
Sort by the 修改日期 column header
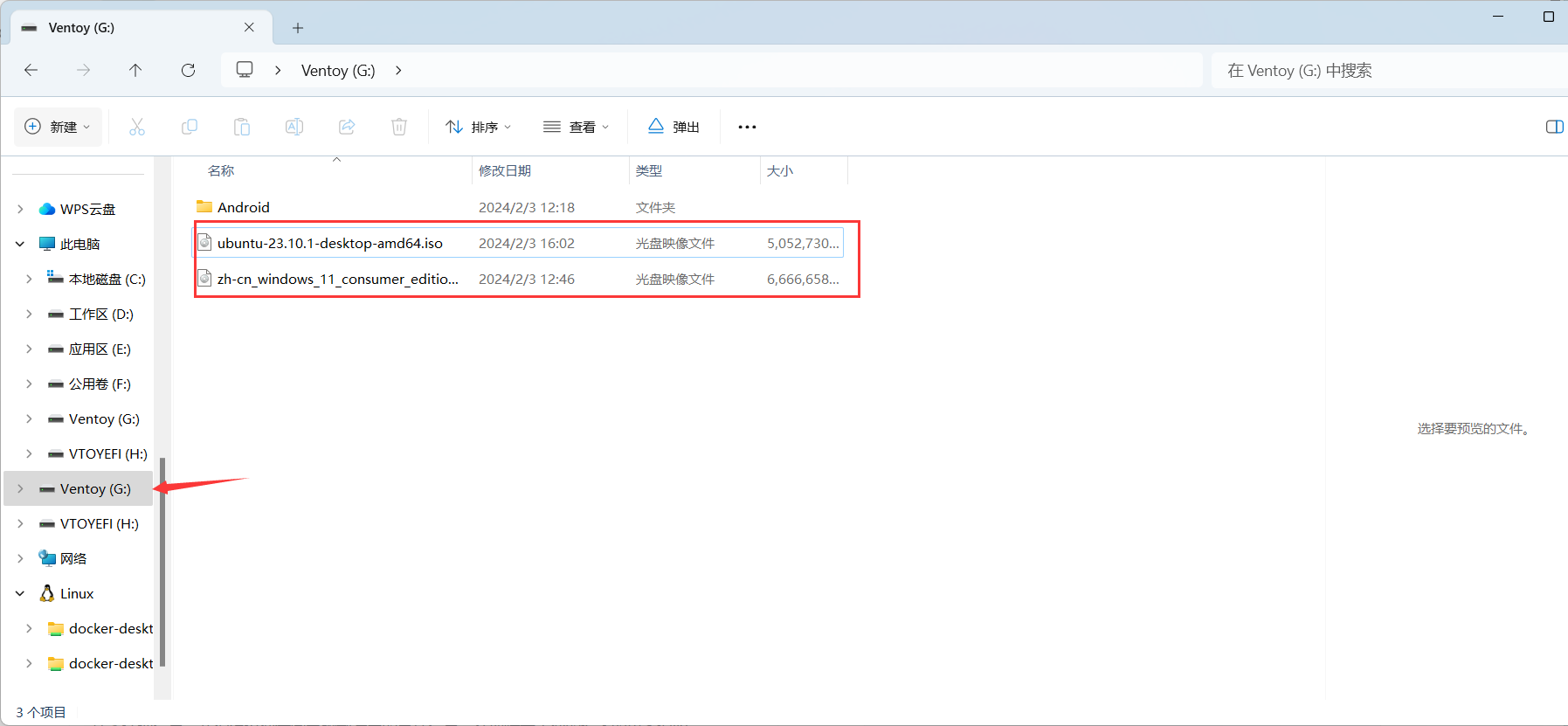pos(505,170)
